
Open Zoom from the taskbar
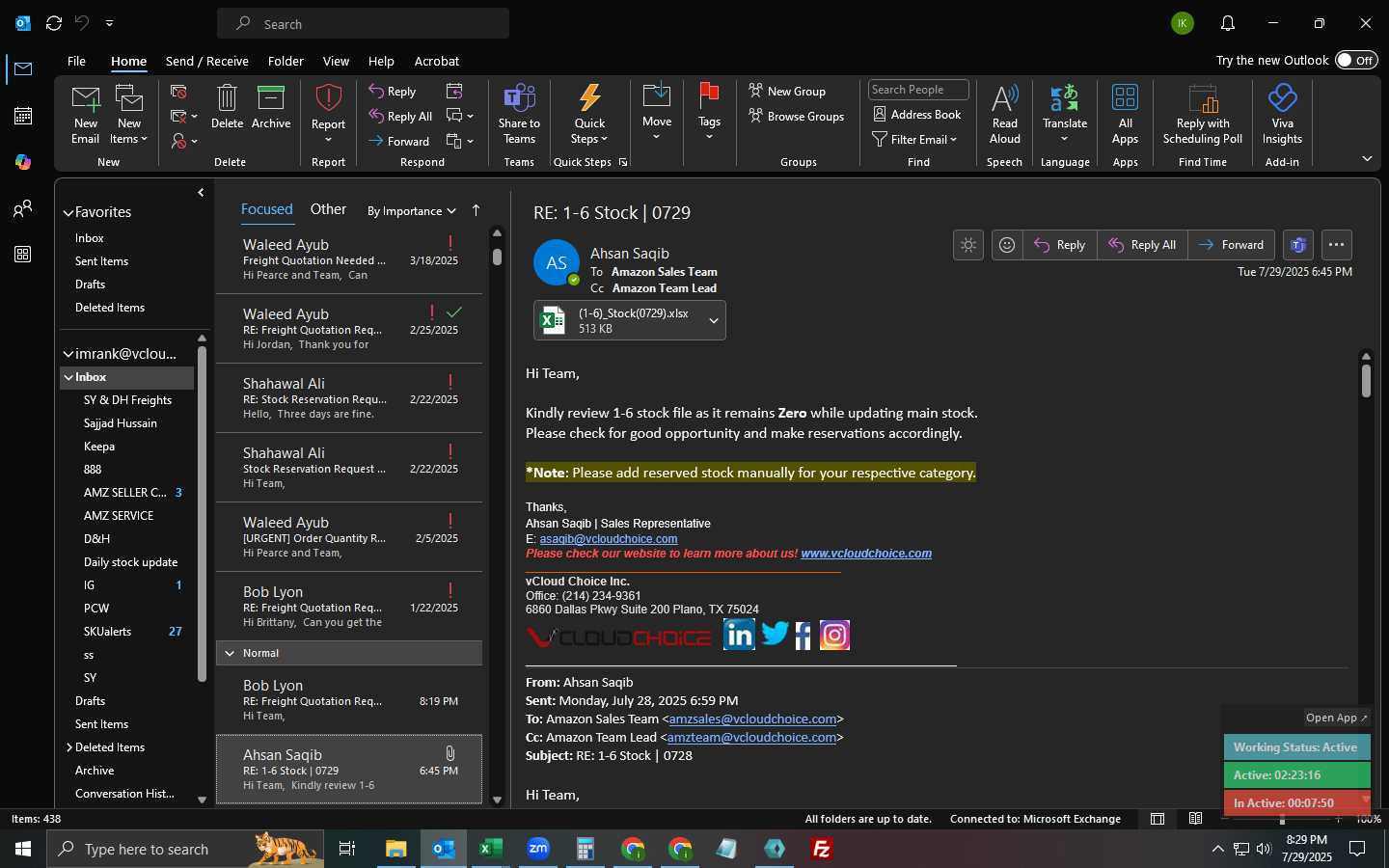tap(538, 849)
